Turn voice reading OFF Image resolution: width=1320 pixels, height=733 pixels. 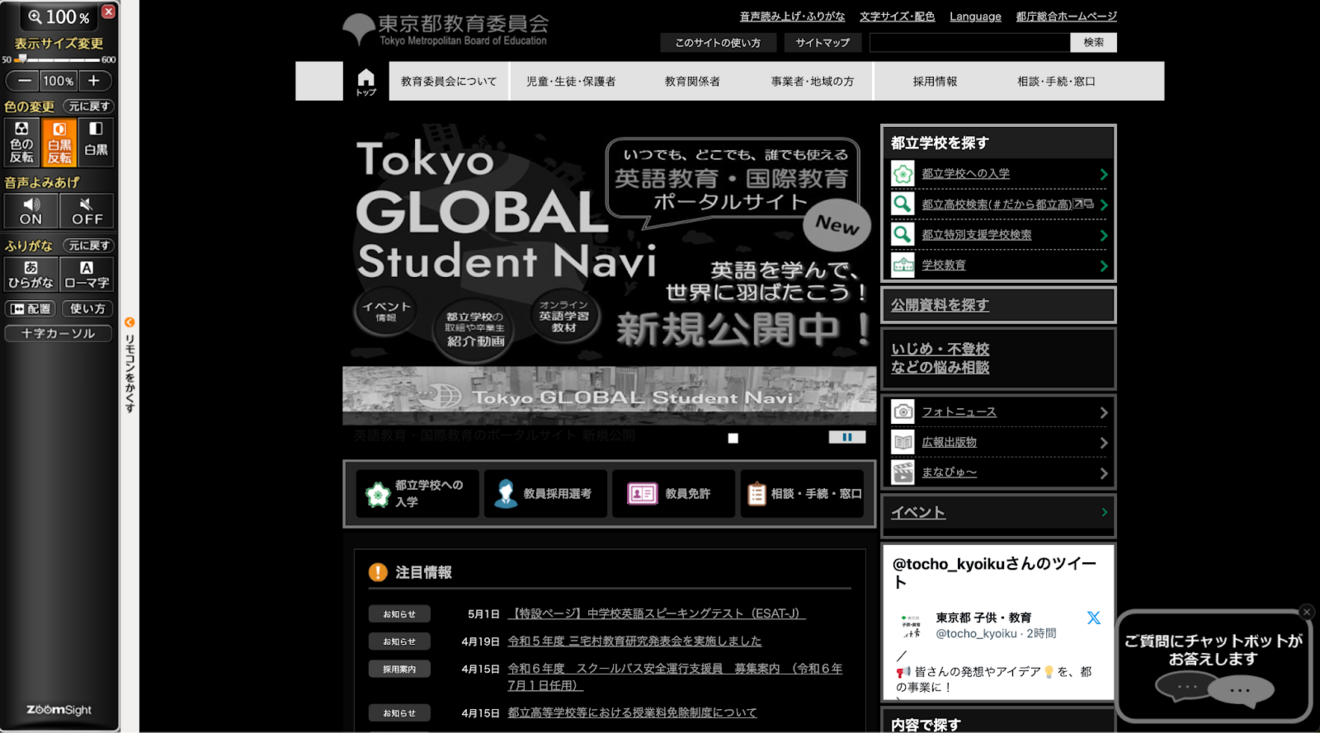(x=87, y=211)
